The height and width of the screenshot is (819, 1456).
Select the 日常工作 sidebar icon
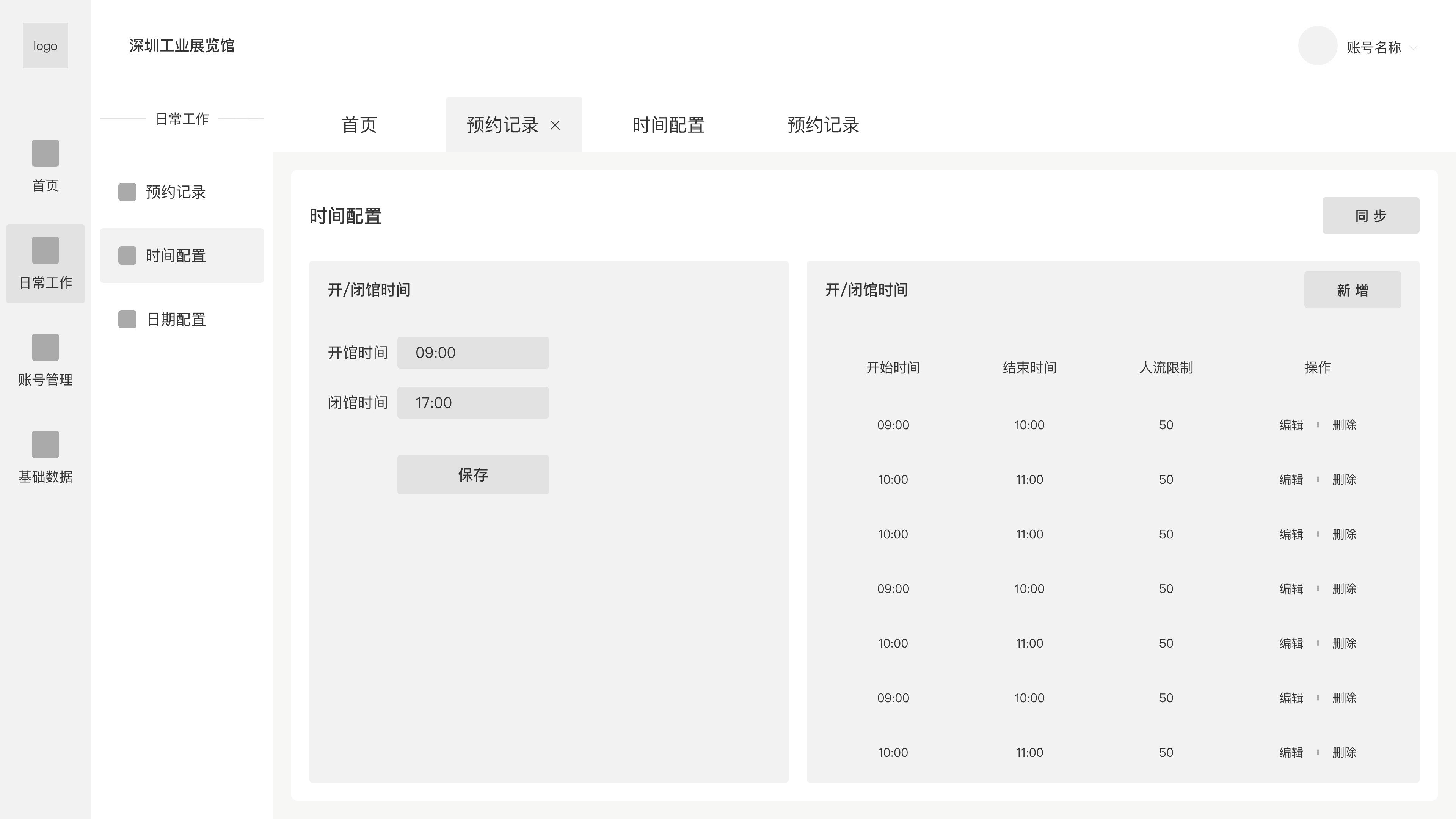tap(45, 250)
